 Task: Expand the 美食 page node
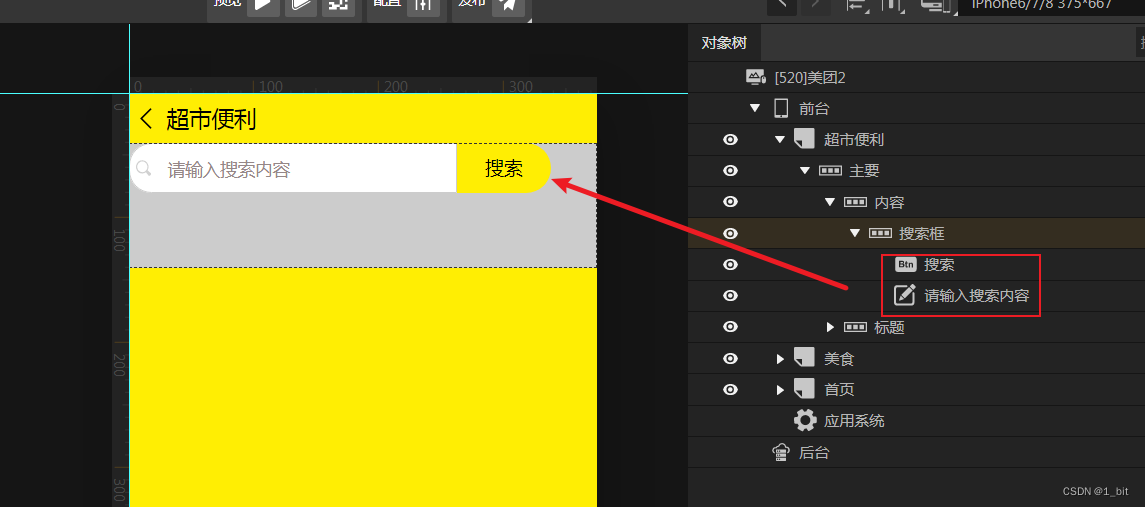pos(781,359)
